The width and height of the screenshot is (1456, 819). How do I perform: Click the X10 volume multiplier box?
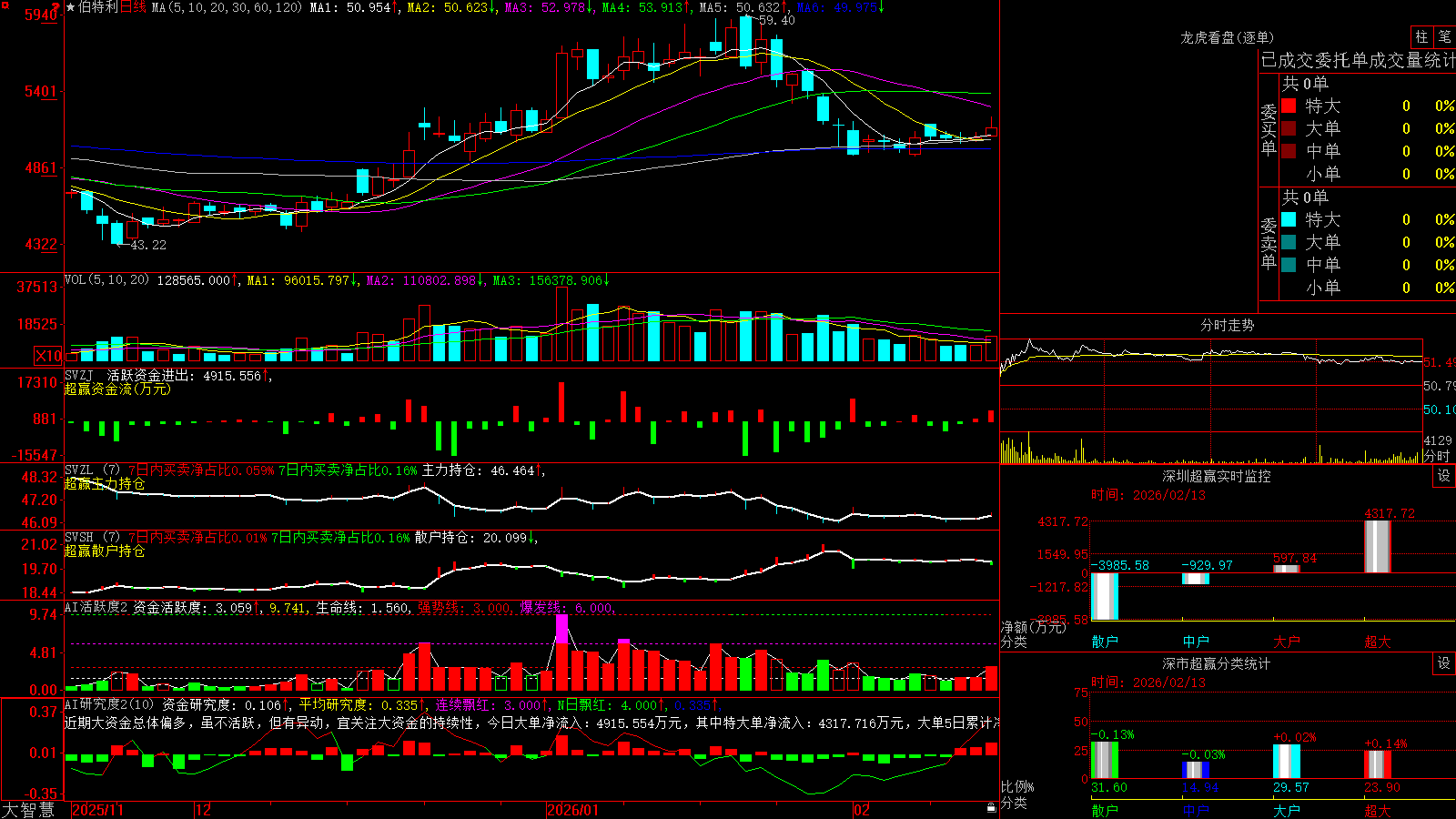(x=49, y=356)
